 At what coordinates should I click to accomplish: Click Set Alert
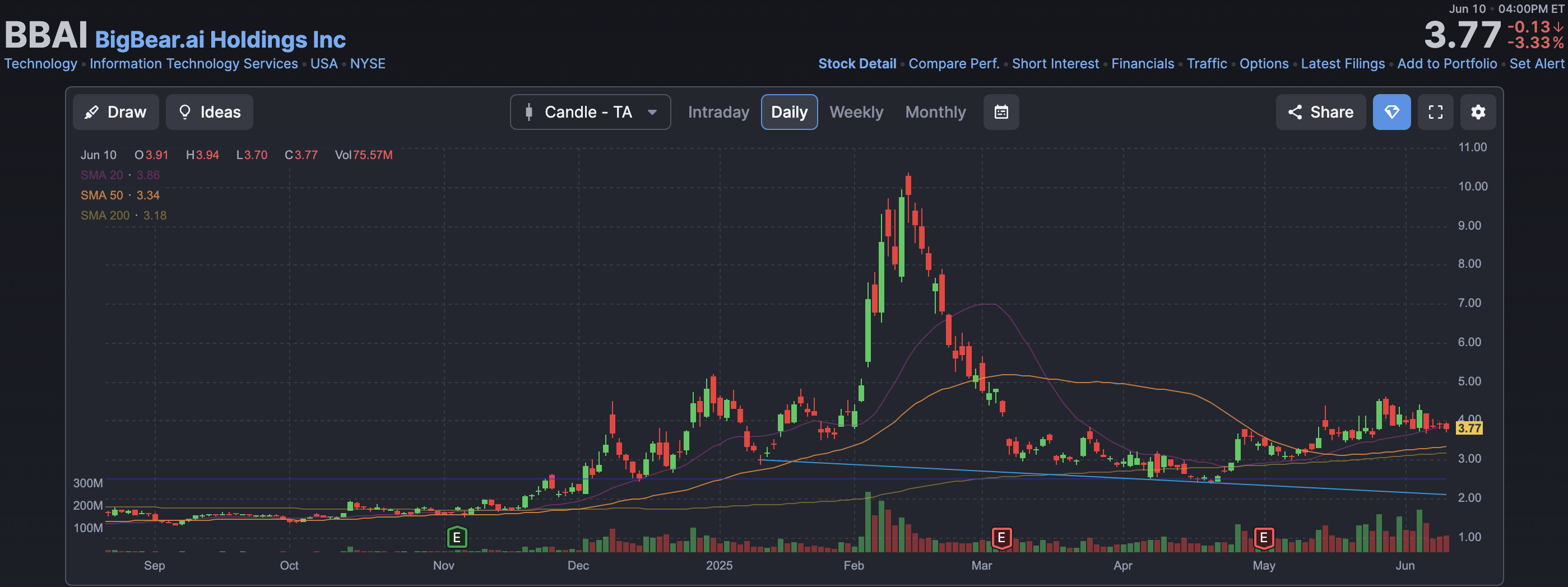[x=1537, y=64]
